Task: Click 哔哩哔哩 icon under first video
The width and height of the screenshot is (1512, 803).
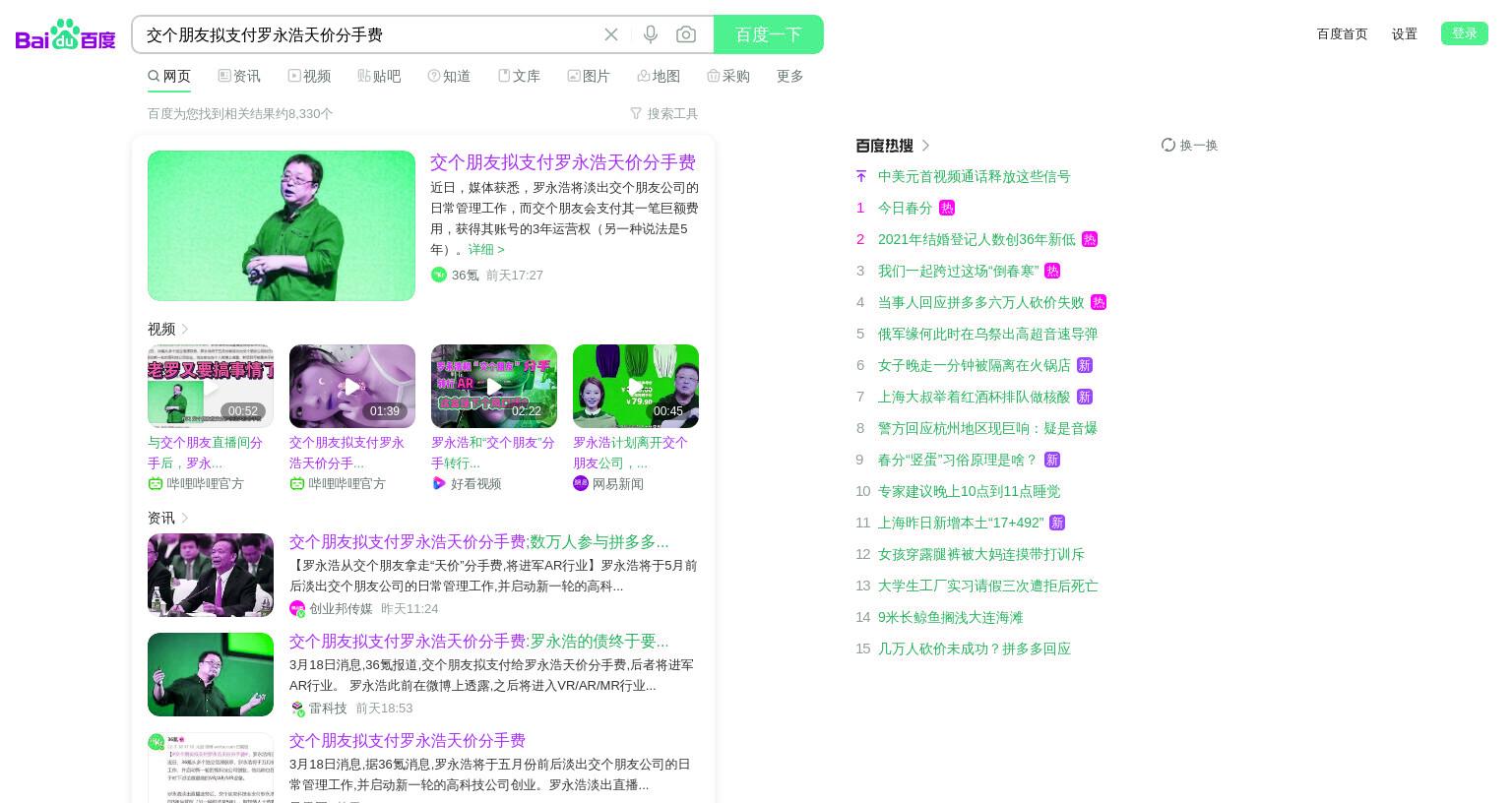Action: tap(156, 483)
